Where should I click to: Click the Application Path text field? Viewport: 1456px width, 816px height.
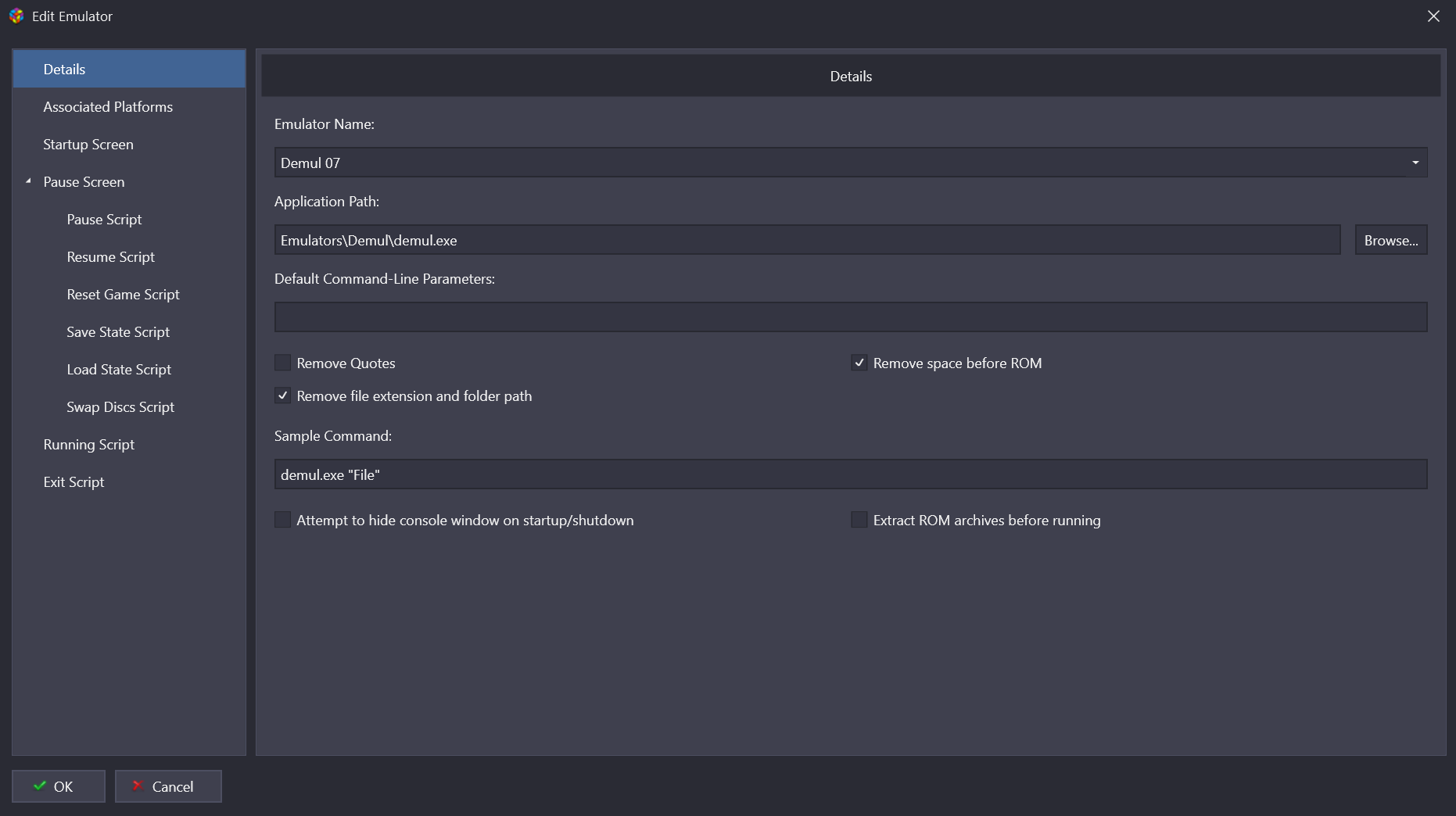pyautogui.click(x=807, y=240)
